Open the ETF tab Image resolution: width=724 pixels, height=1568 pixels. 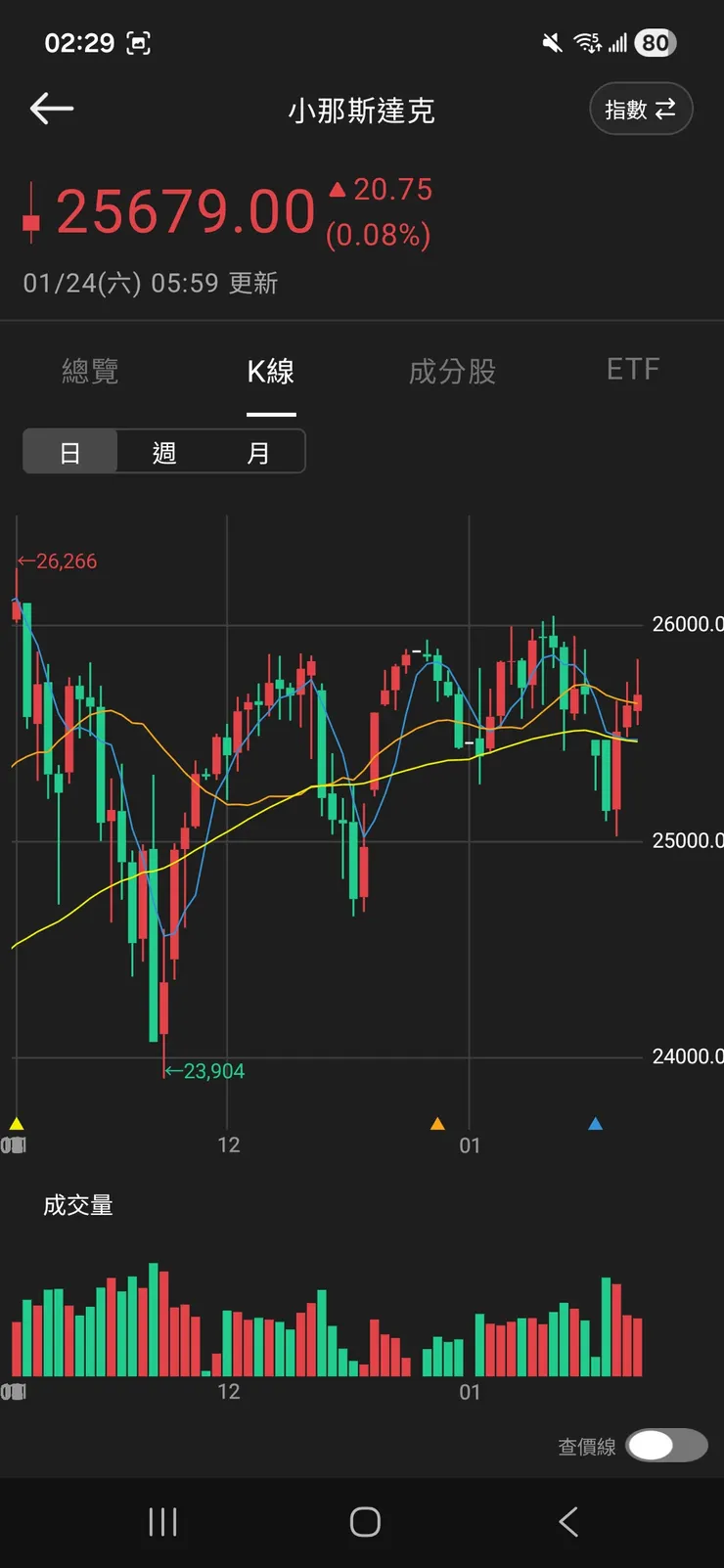pos(633,370)
